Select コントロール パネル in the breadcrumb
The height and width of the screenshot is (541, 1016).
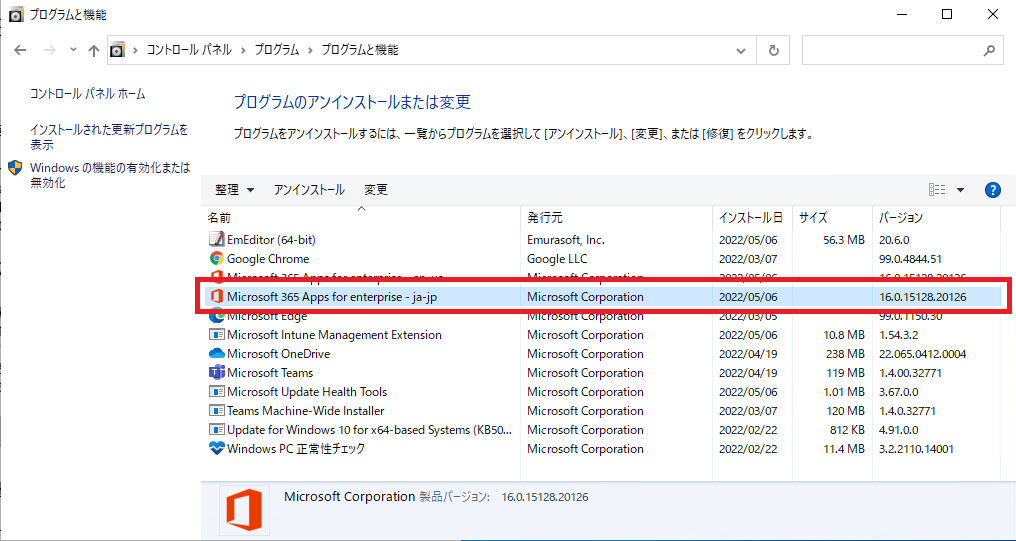[189, 50]
